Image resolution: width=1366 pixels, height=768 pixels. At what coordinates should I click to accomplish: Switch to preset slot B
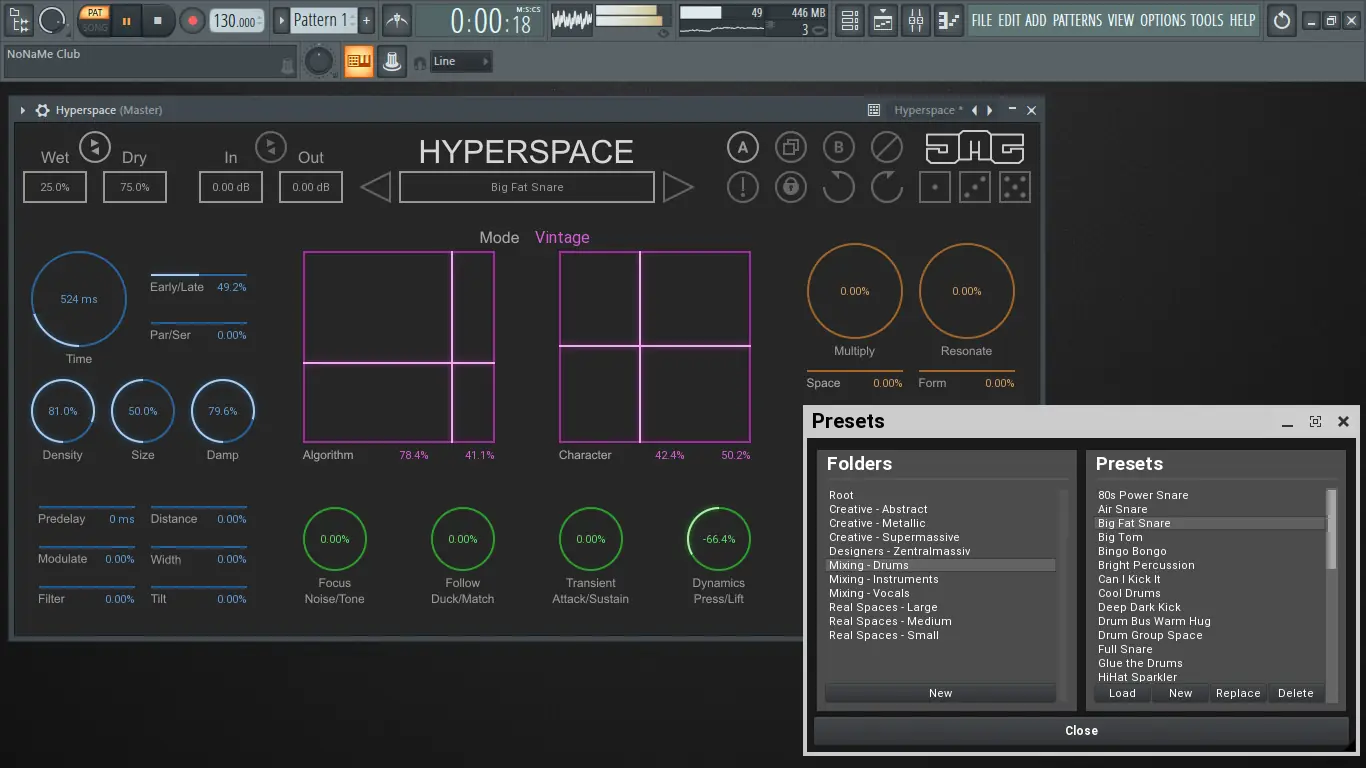click(838, 148)
